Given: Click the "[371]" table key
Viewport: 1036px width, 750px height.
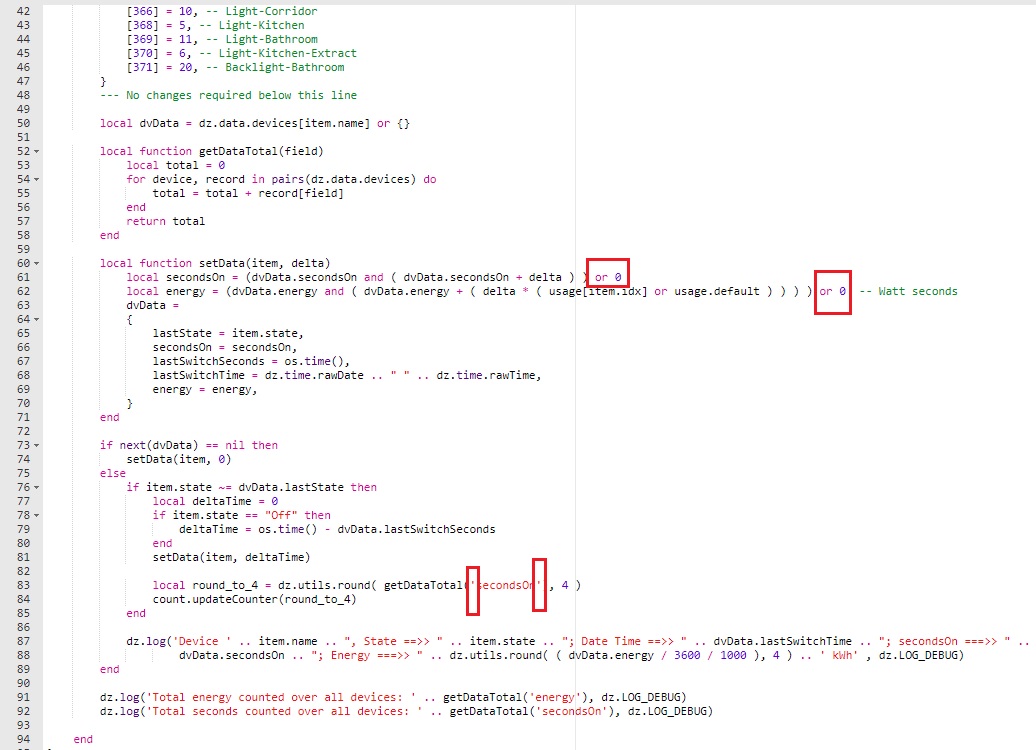Looking at the screenshot, I should pos(143,67).
